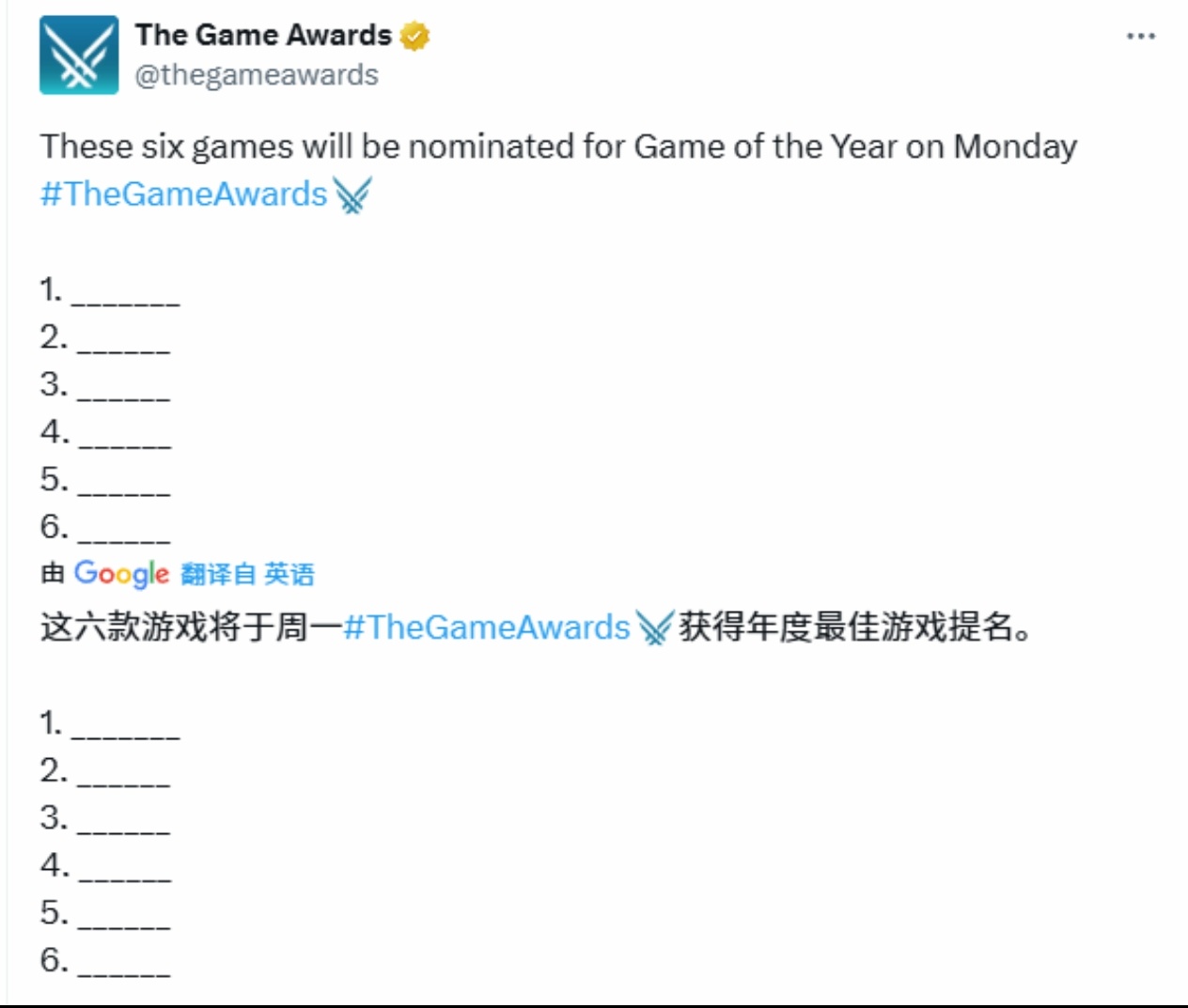
Task: Click the translated text 获得年度最佳游戏提名
Action: point(853,627)
